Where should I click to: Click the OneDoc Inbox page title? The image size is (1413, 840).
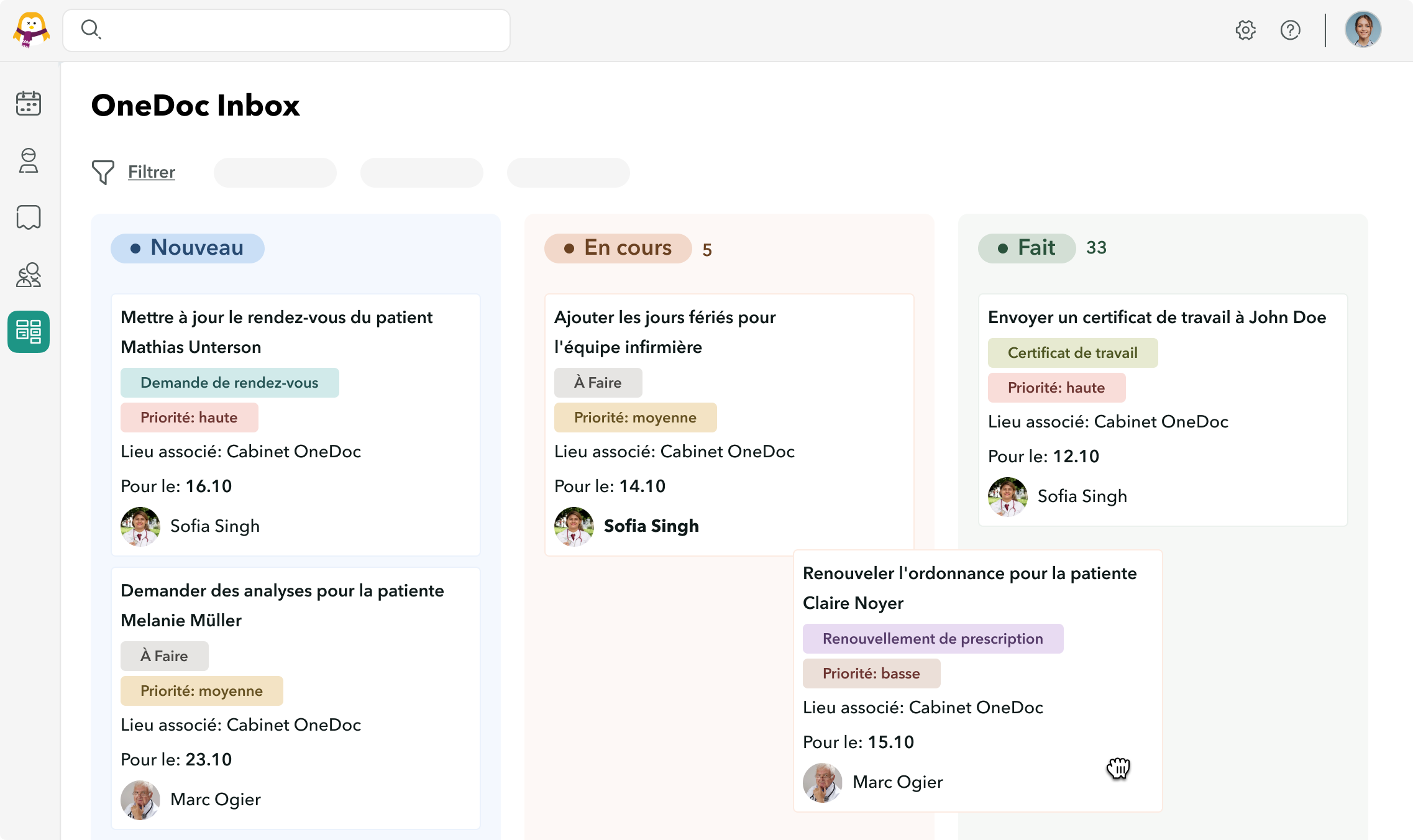(196, 105)
